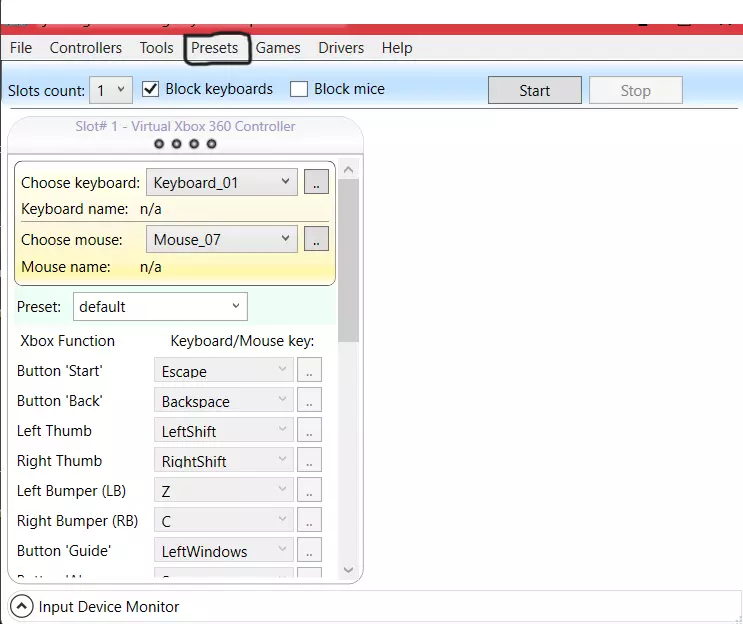The image size is (743, 624).
Task: Click the 'Input Device Monitor' label text
Action: tap(109, 606)
